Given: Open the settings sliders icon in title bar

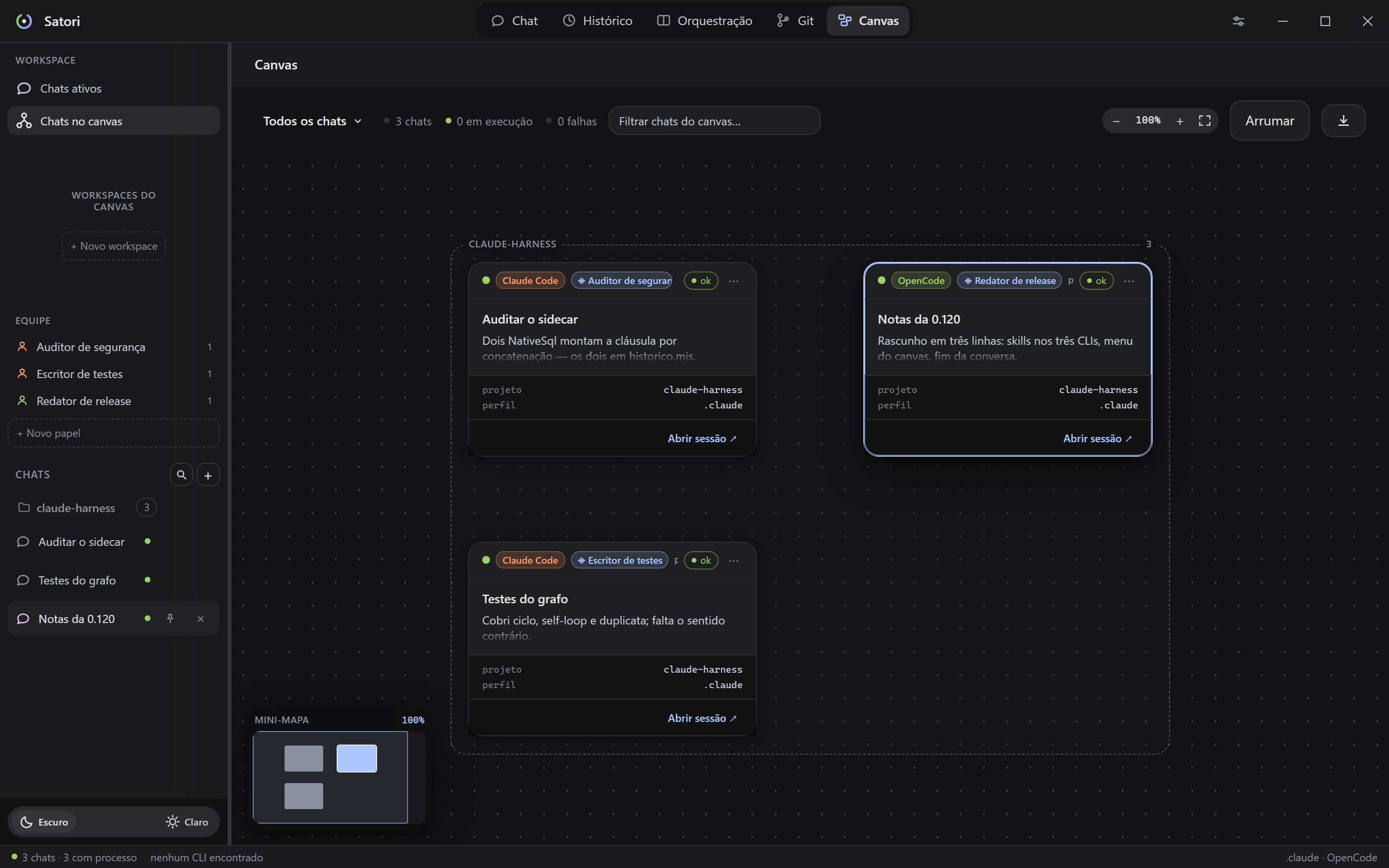Looking at the screenshot, I should [x=1238, y=21].
